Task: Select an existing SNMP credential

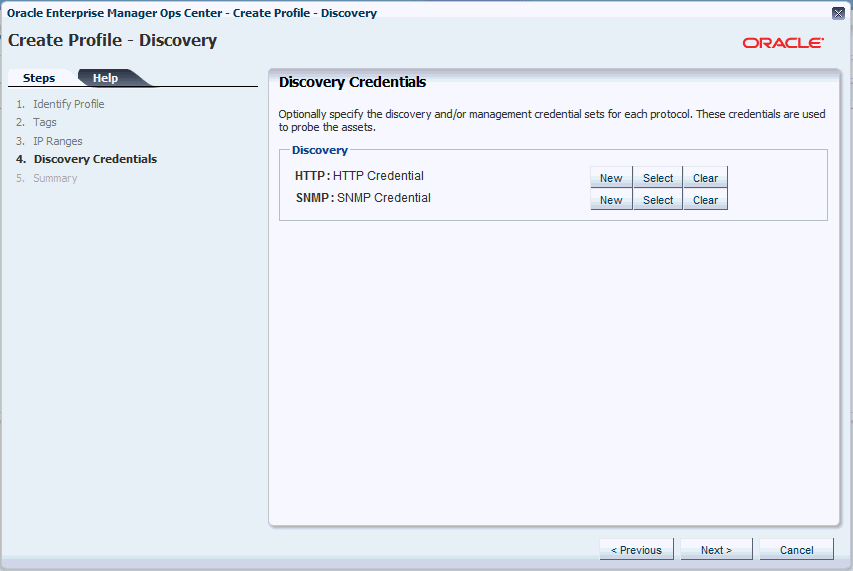Action: tap(658, 200)
